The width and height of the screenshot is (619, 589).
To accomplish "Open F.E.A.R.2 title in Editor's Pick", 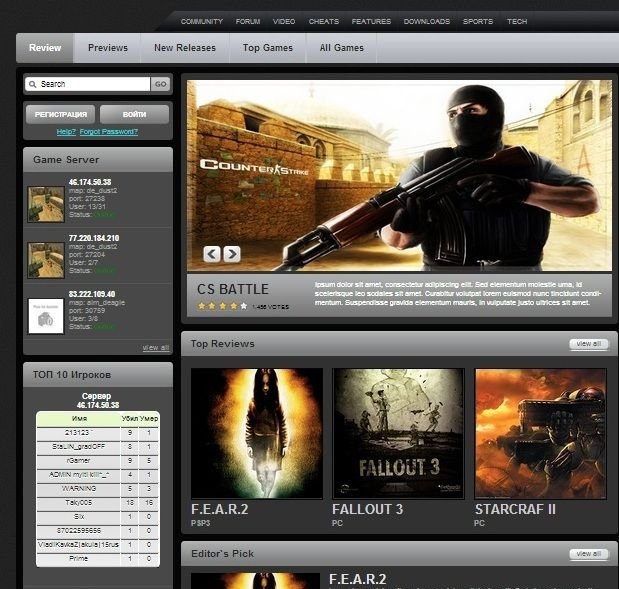I will 358,579.
